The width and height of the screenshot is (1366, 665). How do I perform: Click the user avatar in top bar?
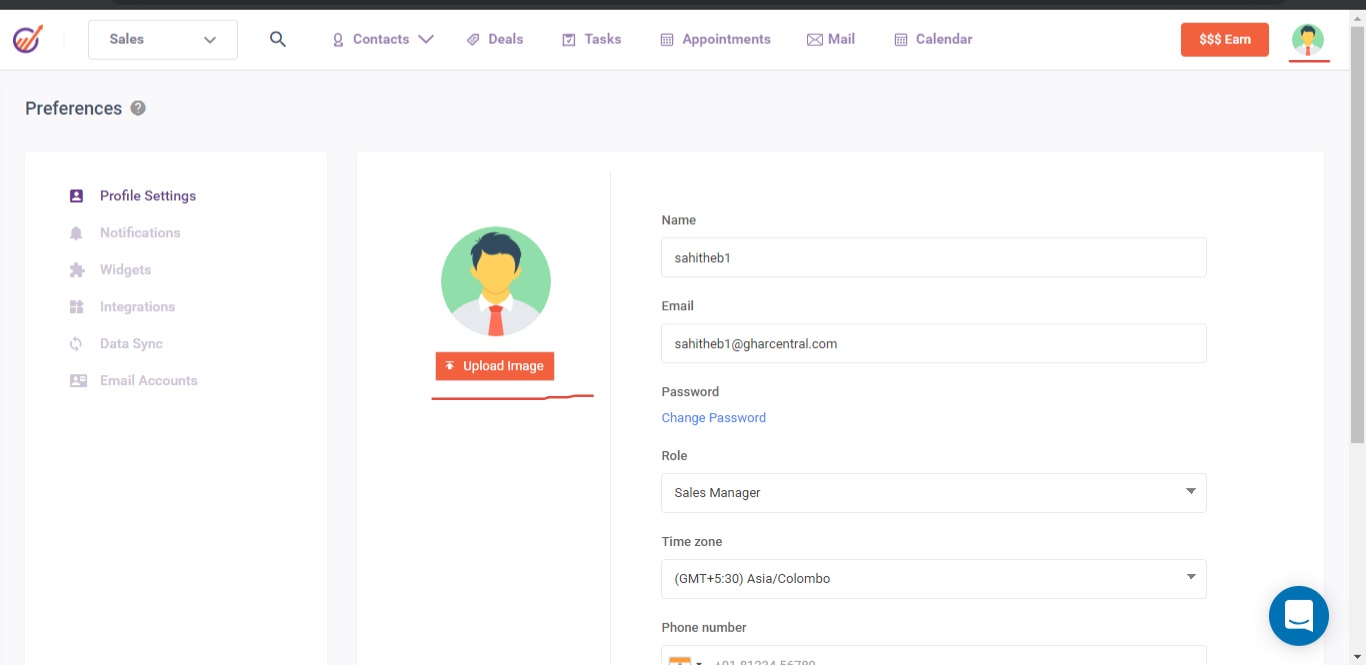(x=1307, y=40)
